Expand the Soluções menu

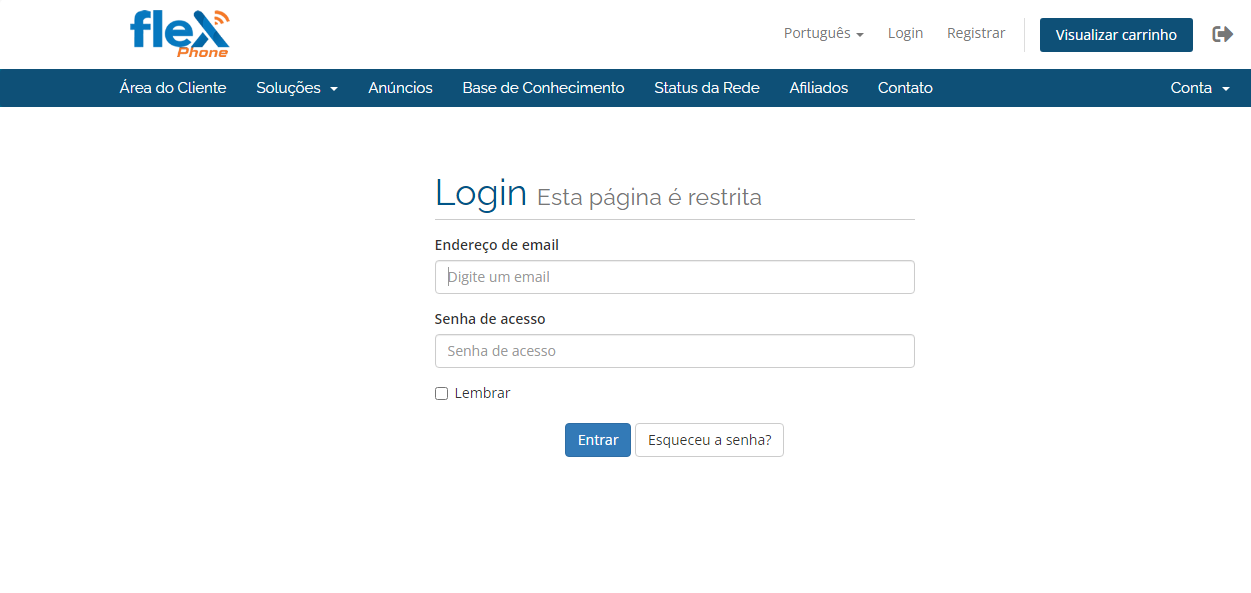pyautogui.click(x=297, y=88)
